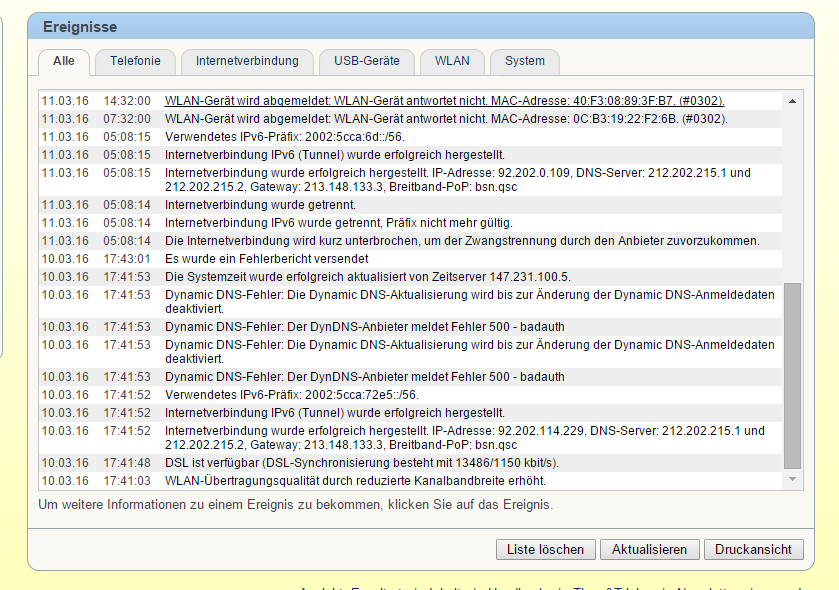The image size is (839, 590).
Task: Click the event list scrollbar thumb
Action: [792, 375]
